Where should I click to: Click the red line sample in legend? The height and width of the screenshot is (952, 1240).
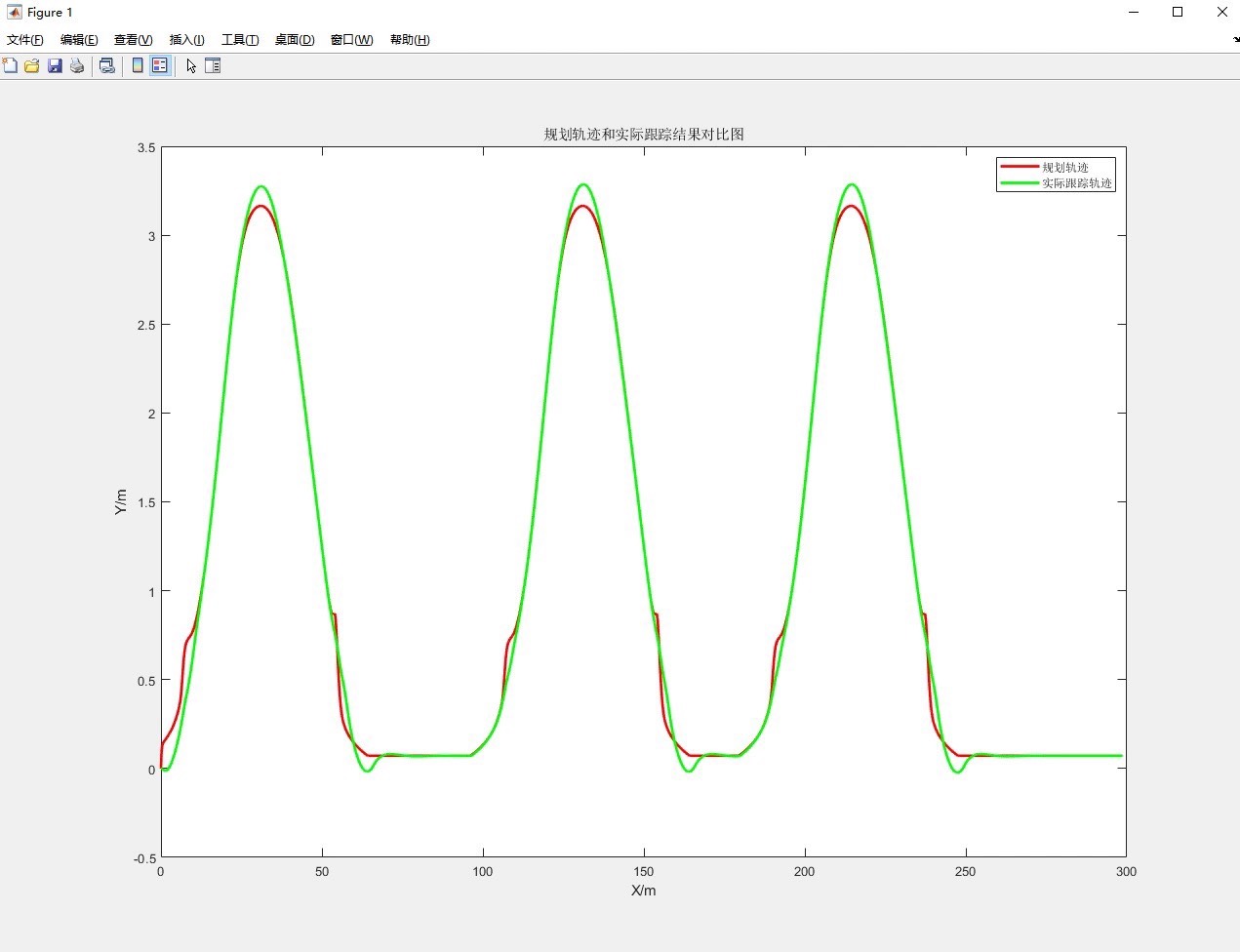pyautogui.click(x=1019, y=167)
